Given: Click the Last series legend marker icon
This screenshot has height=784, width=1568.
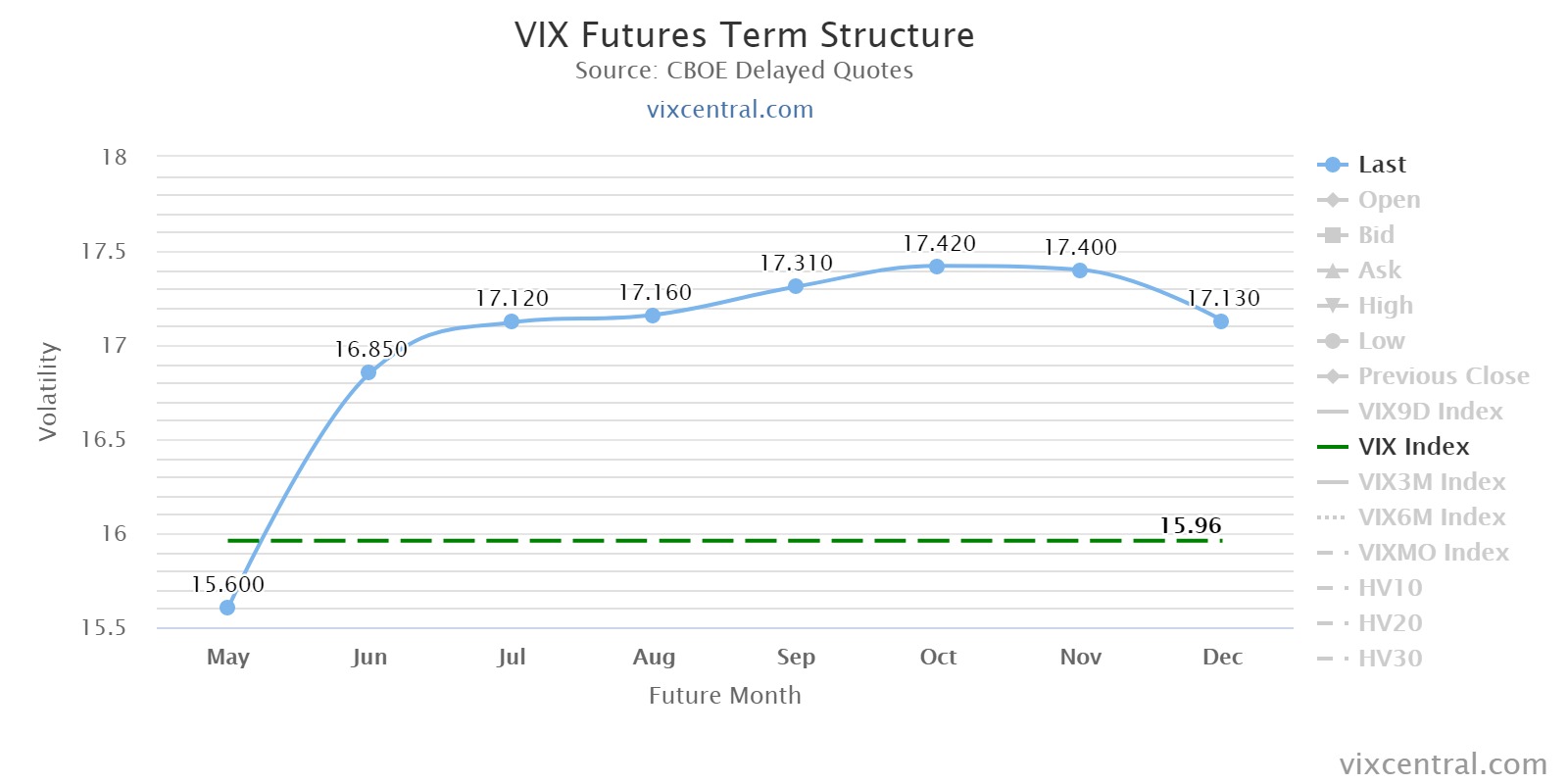Looking at the screenshot, I should (1332, 165).
